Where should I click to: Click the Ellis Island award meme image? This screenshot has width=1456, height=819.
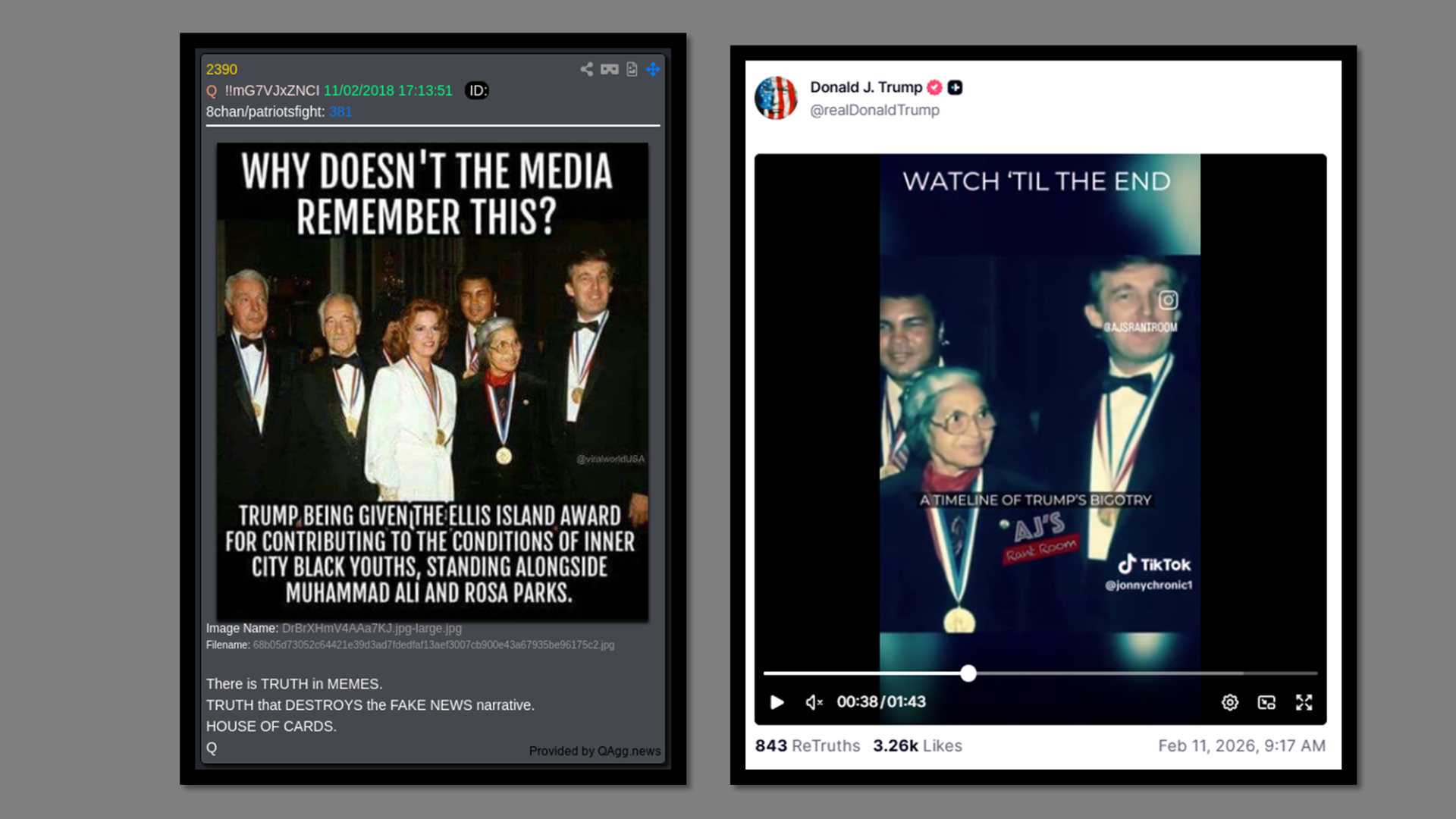pyautogui.click(x=432, y=381)
